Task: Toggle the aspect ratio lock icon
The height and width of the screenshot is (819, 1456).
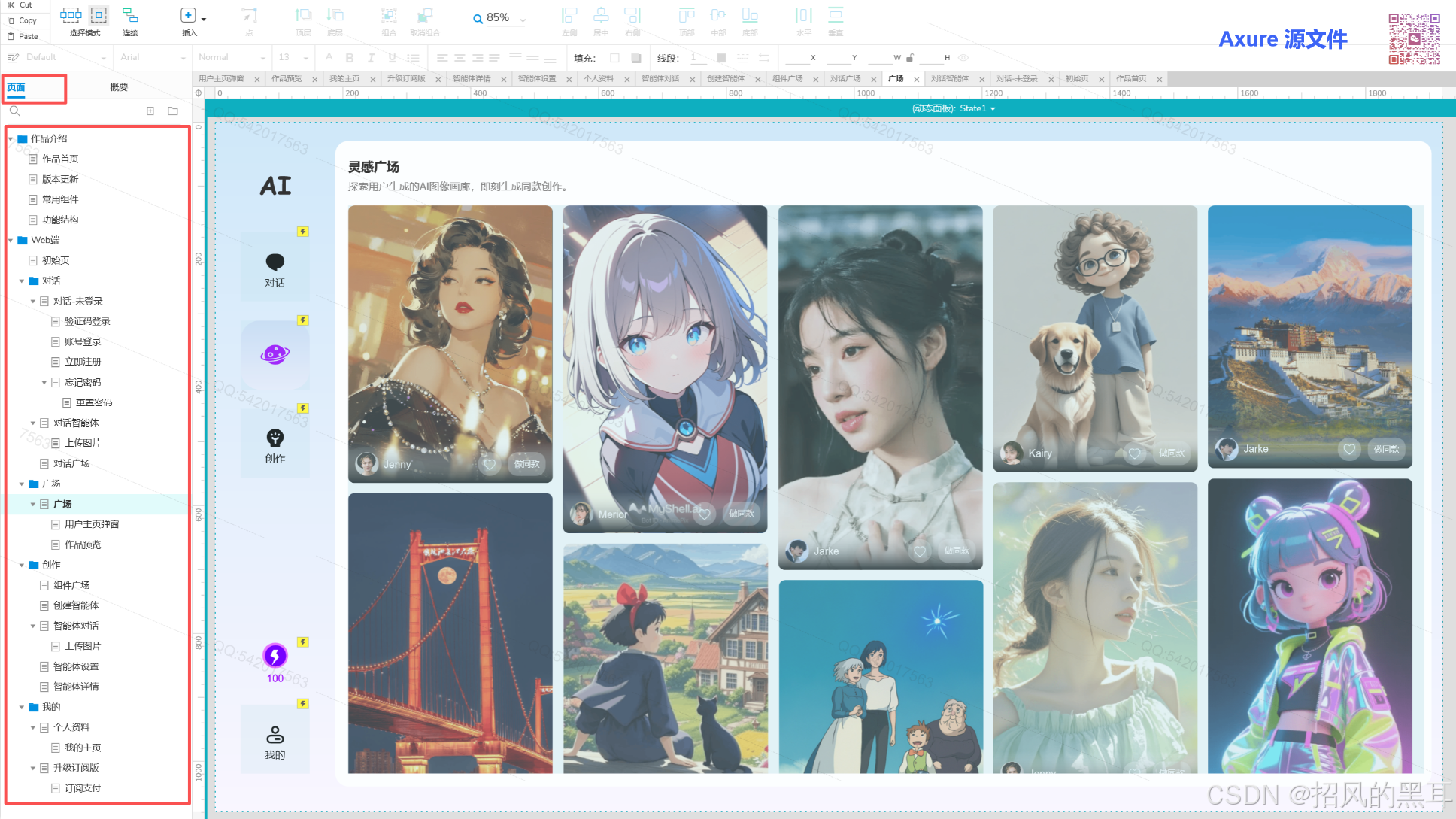Action: pos(910,58)
